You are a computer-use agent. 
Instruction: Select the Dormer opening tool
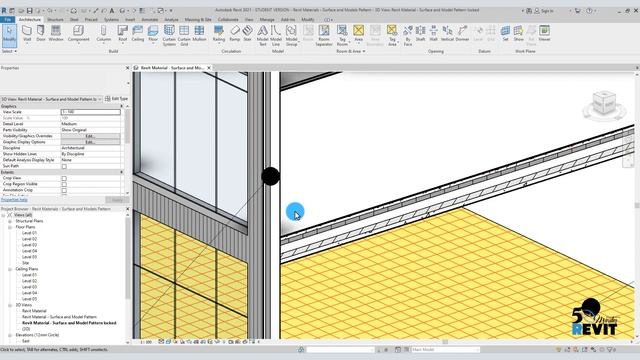click(x=462, y=34)
